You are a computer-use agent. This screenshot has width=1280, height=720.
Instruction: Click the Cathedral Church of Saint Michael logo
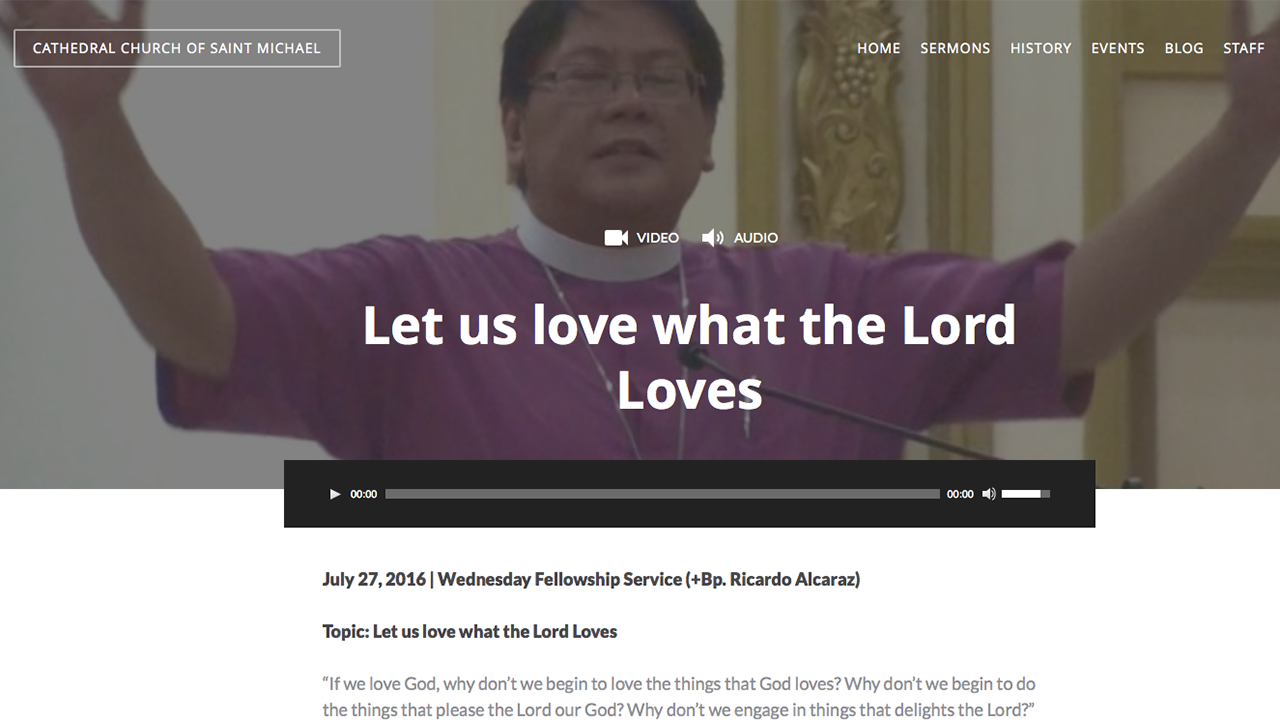coord(177,48)
